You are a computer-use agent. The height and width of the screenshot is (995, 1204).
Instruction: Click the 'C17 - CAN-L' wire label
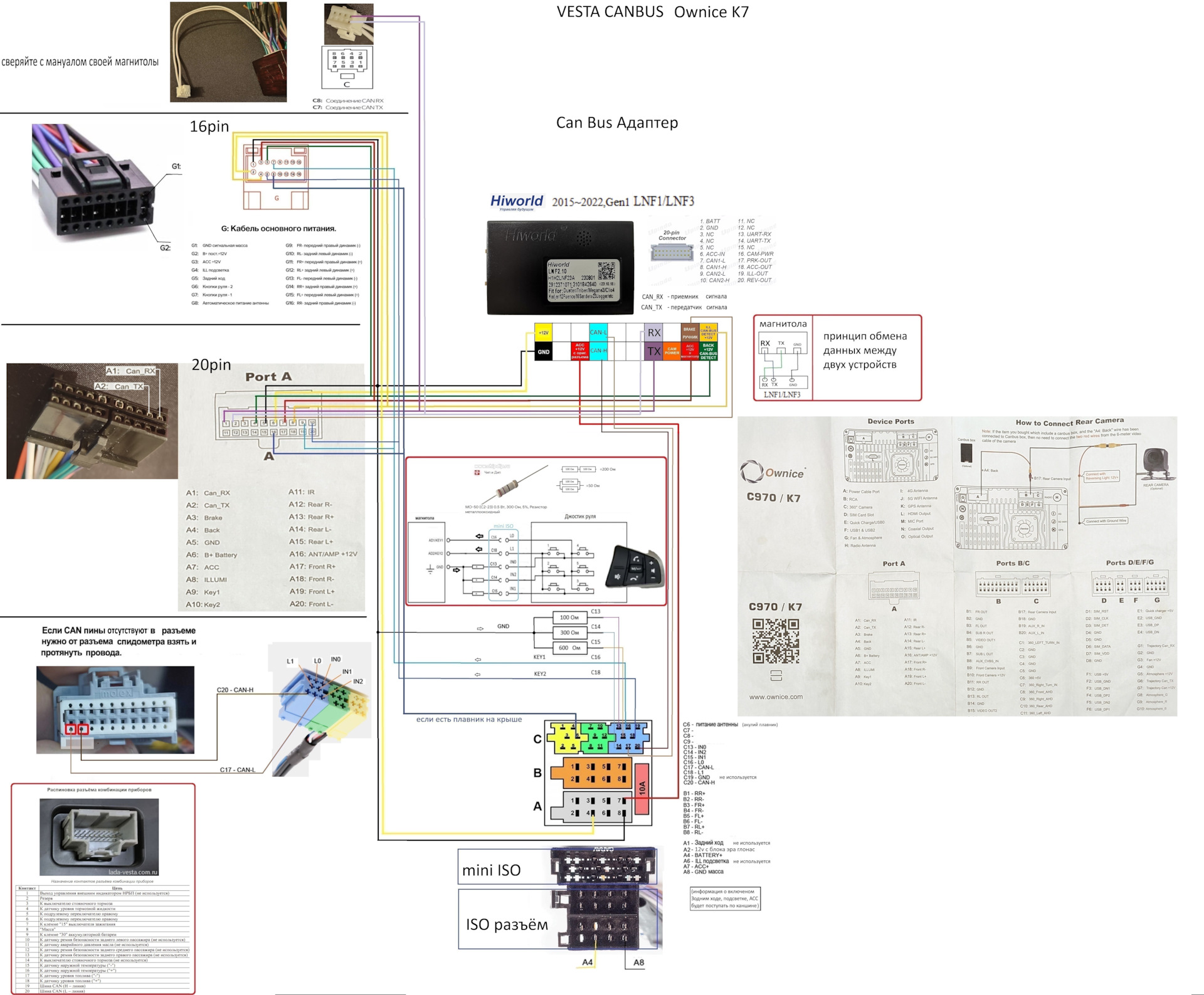pyautogui.click(x=237, y=769)
